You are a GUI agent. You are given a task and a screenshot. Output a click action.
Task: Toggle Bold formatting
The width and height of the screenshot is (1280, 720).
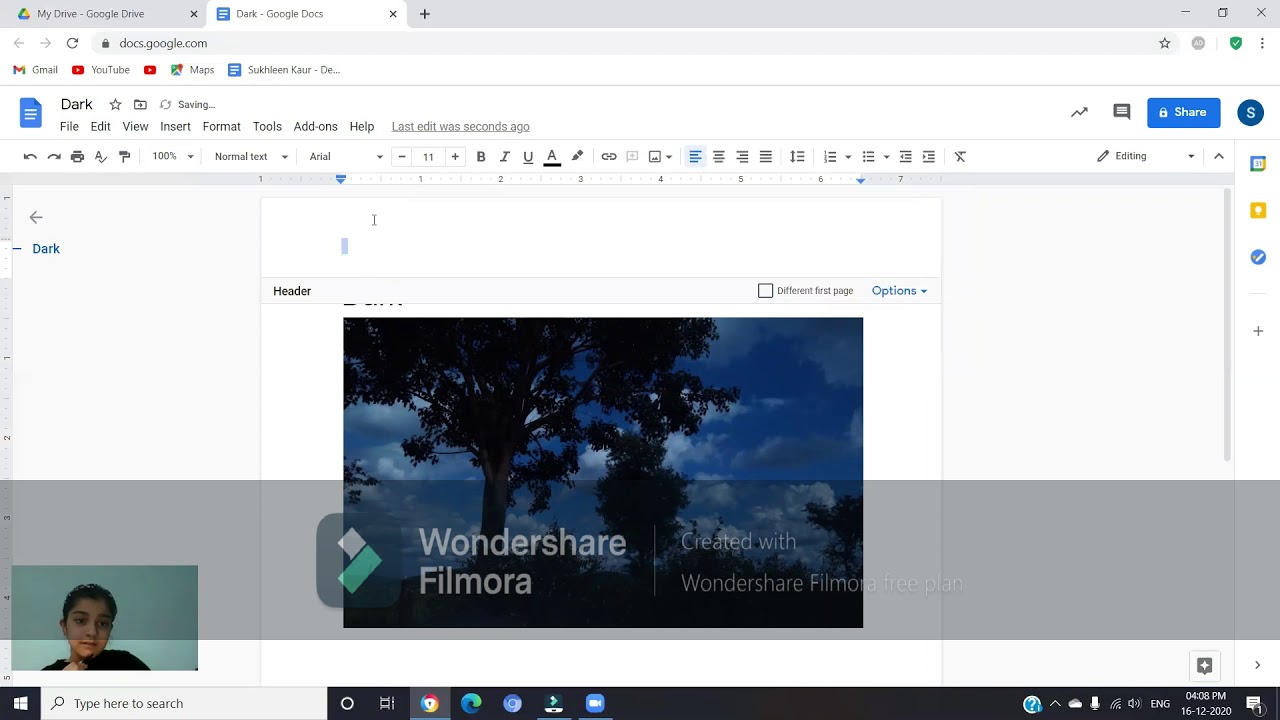click(x=481, y=156)
